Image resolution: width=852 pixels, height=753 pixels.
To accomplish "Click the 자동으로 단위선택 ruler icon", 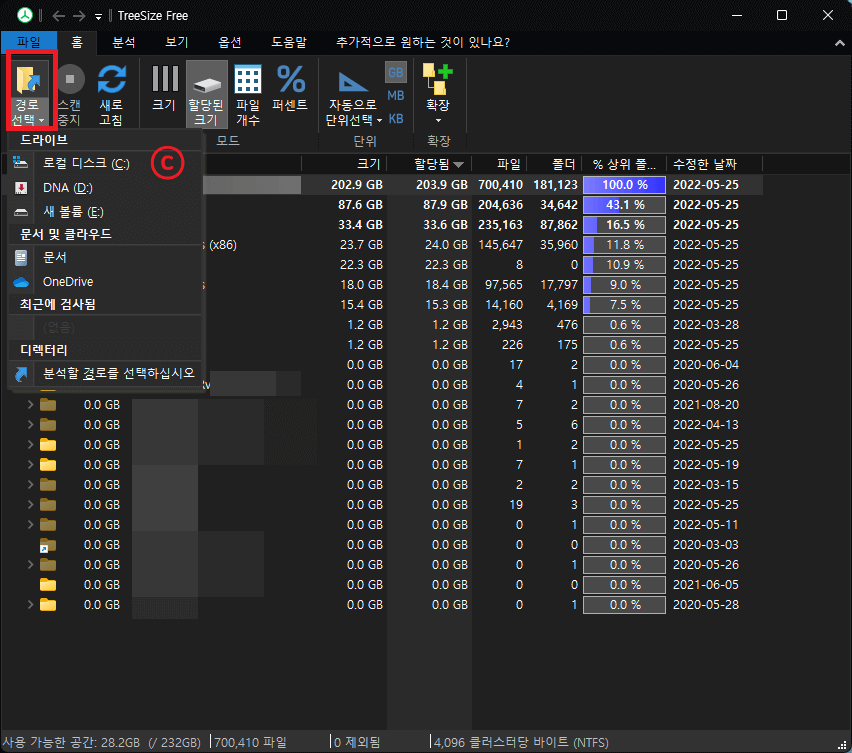I will click(x=353, y=81).
